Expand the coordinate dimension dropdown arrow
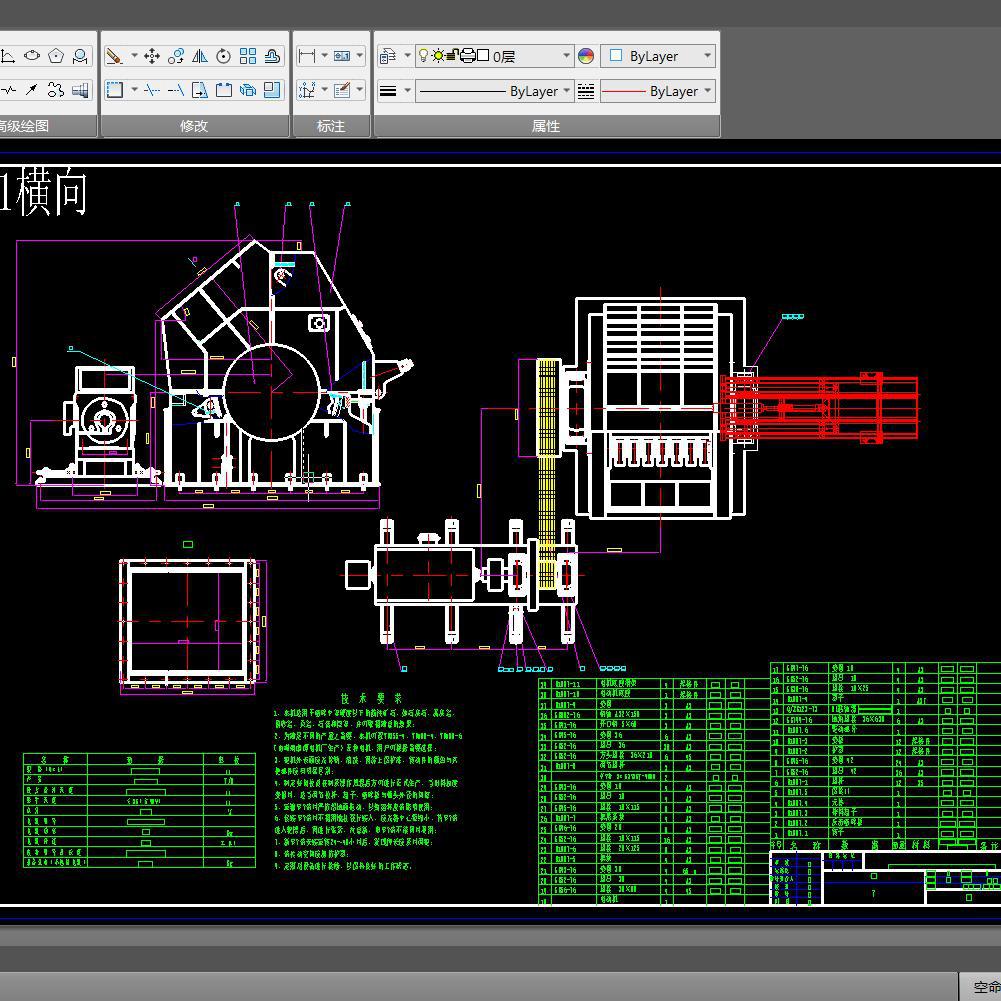 click(324, 89)
